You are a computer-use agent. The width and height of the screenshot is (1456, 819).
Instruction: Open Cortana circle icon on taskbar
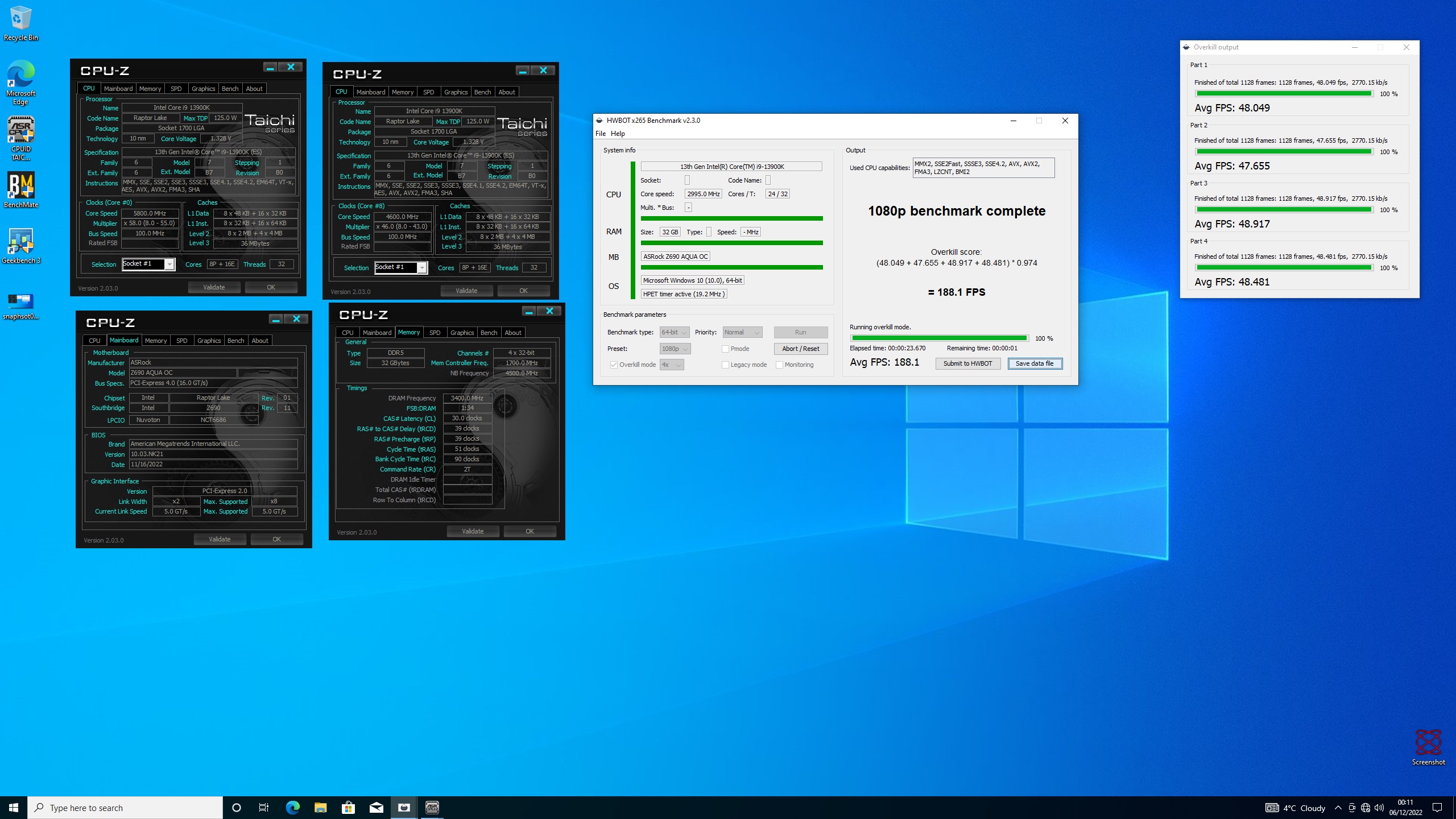(237, 808)
